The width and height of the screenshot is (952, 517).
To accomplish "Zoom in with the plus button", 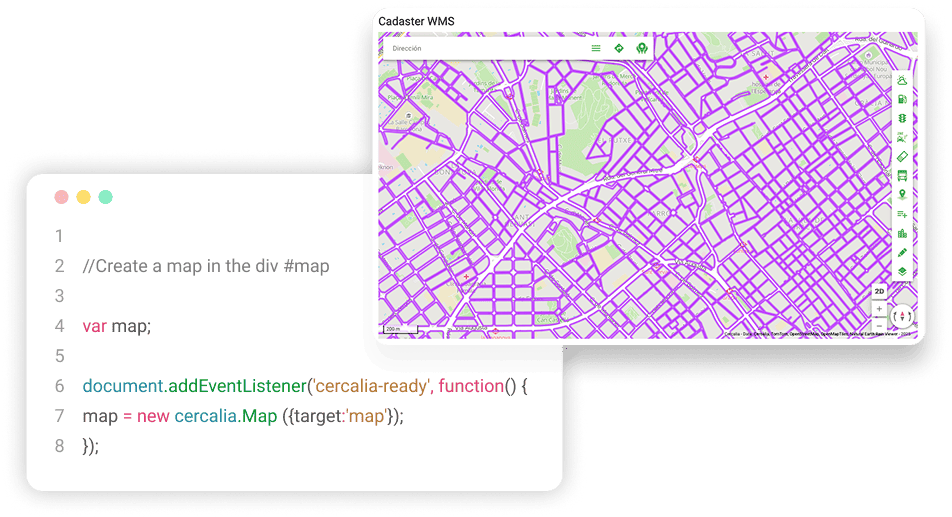I will pos(879,309).
